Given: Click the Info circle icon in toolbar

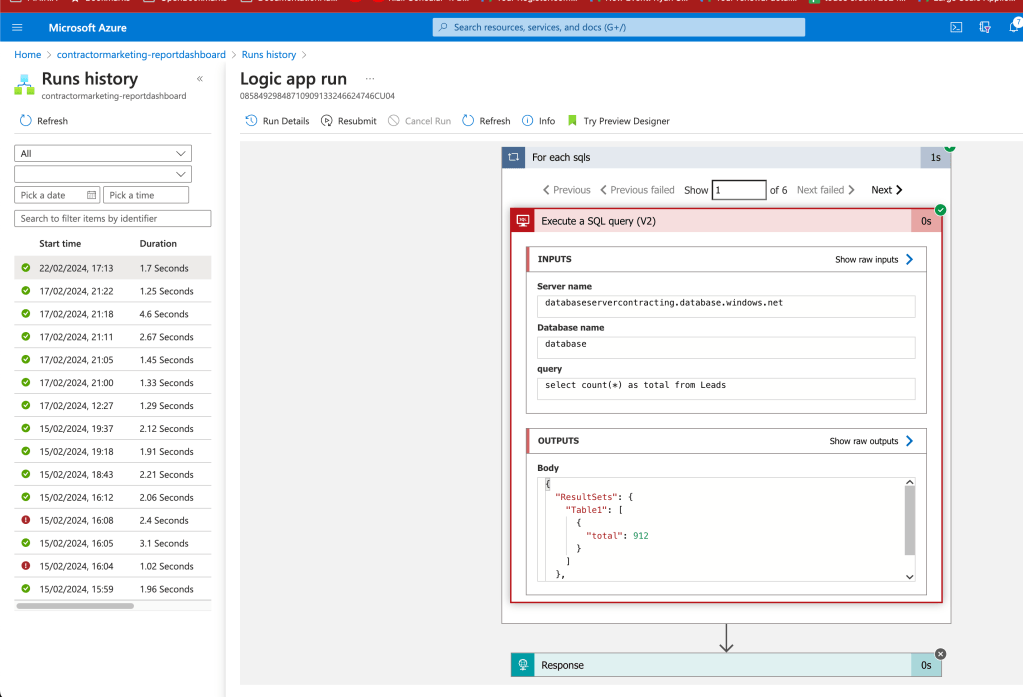Looking at the screenshot, I should (527, 121).
